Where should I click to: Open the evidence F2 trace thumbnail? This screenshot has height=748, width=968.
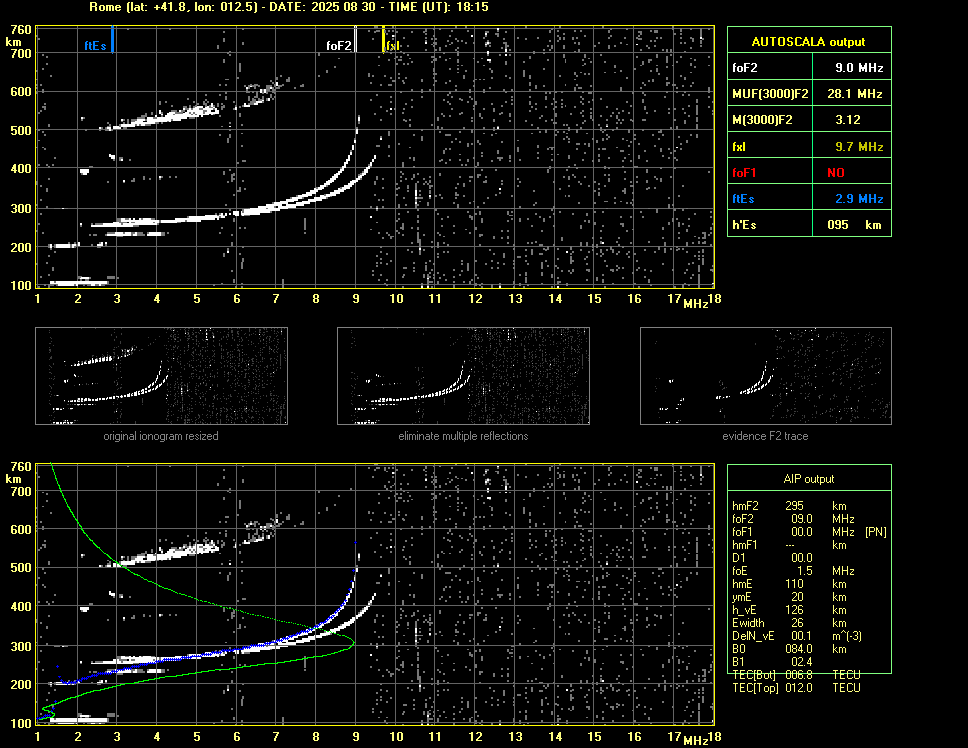pos(766,376)
